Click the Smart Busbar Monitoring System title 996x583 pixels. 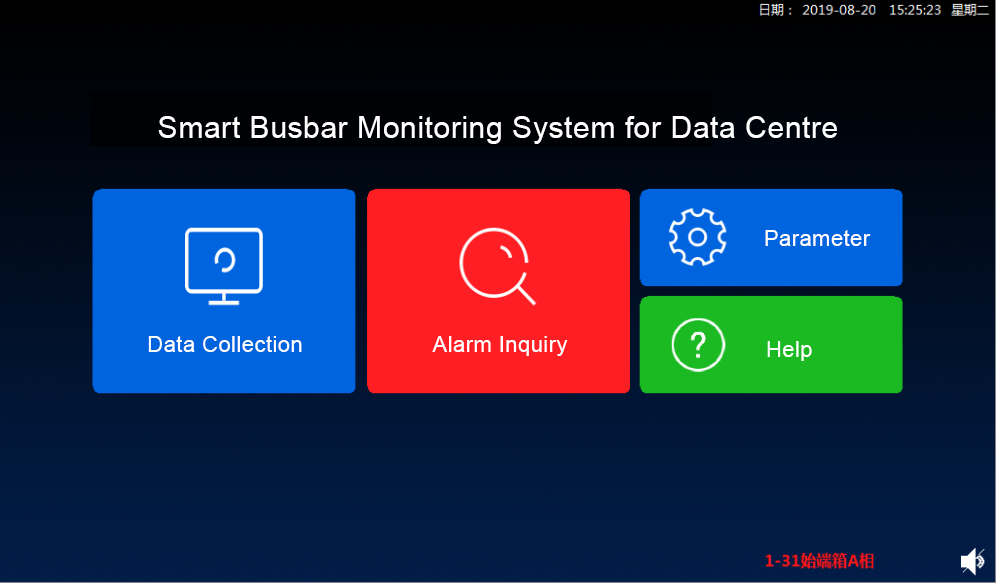[497, 128]
